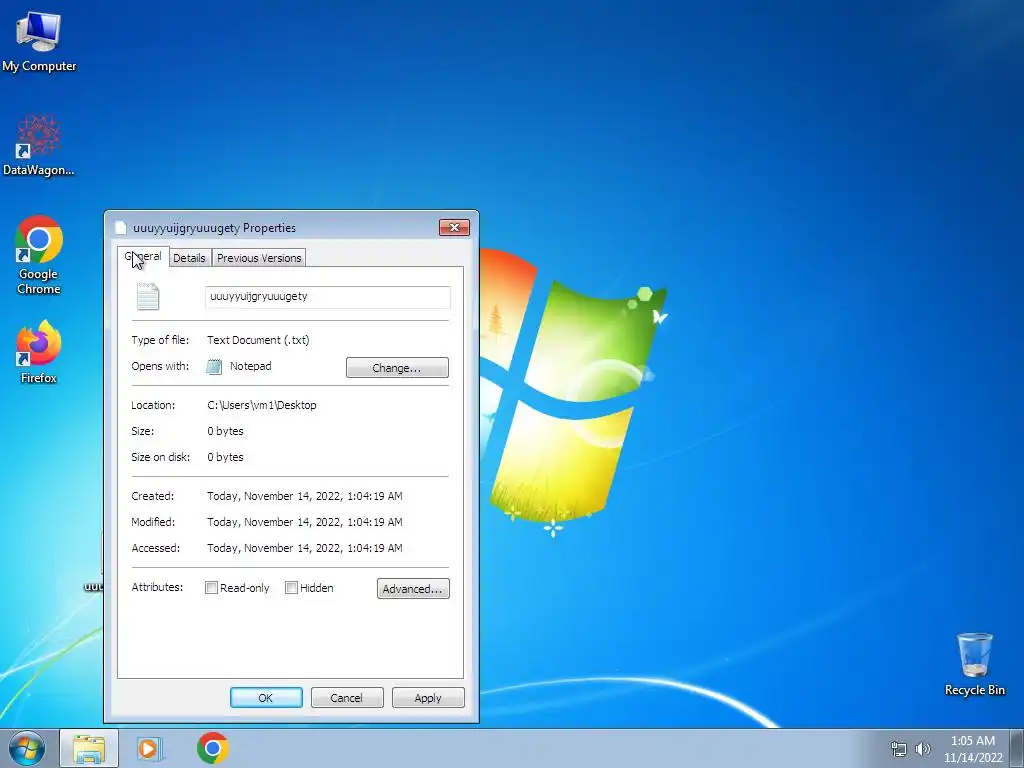The height and width of the screenshot is (768, 1024).
Task: Open Chrome from the taskbar
Action: pyautogui.click(x=212, y=748)
